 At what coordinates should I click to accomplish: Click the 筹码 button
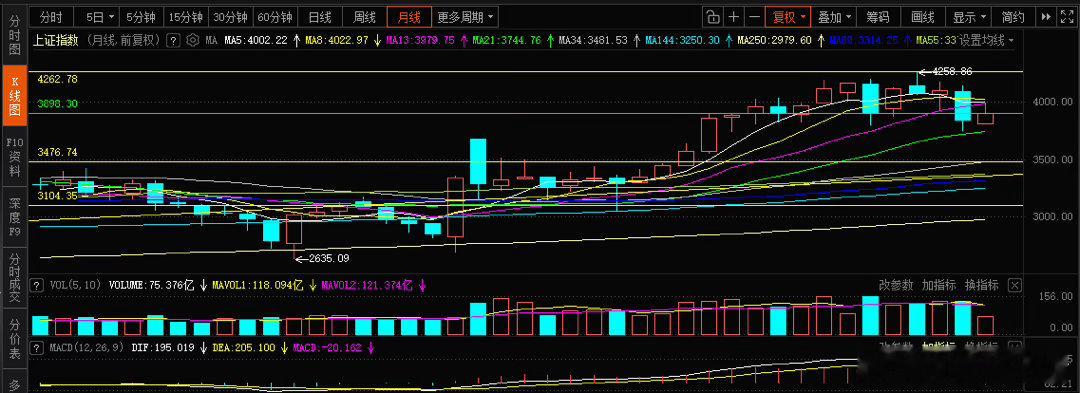(879, 17)
